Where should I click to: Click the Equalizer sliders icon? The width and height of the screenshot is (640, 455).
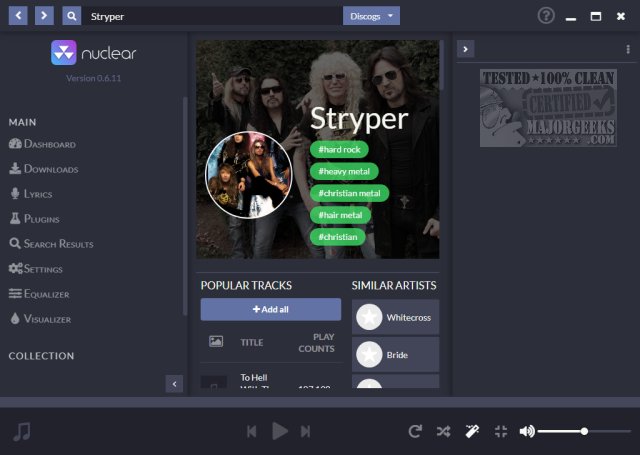(15, 293)
